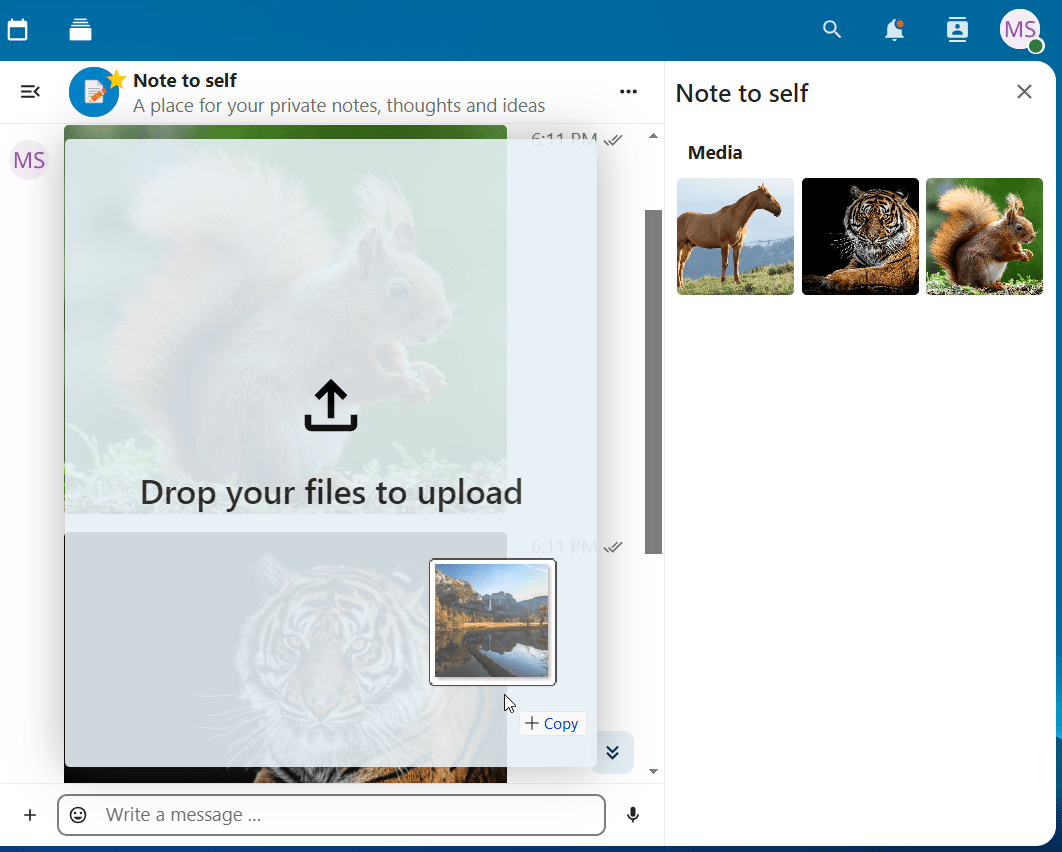The width and height of the screenshot is (1062, 852).
Task: Open the MS user avatar menu
Action: click(x=1020, y=30)
